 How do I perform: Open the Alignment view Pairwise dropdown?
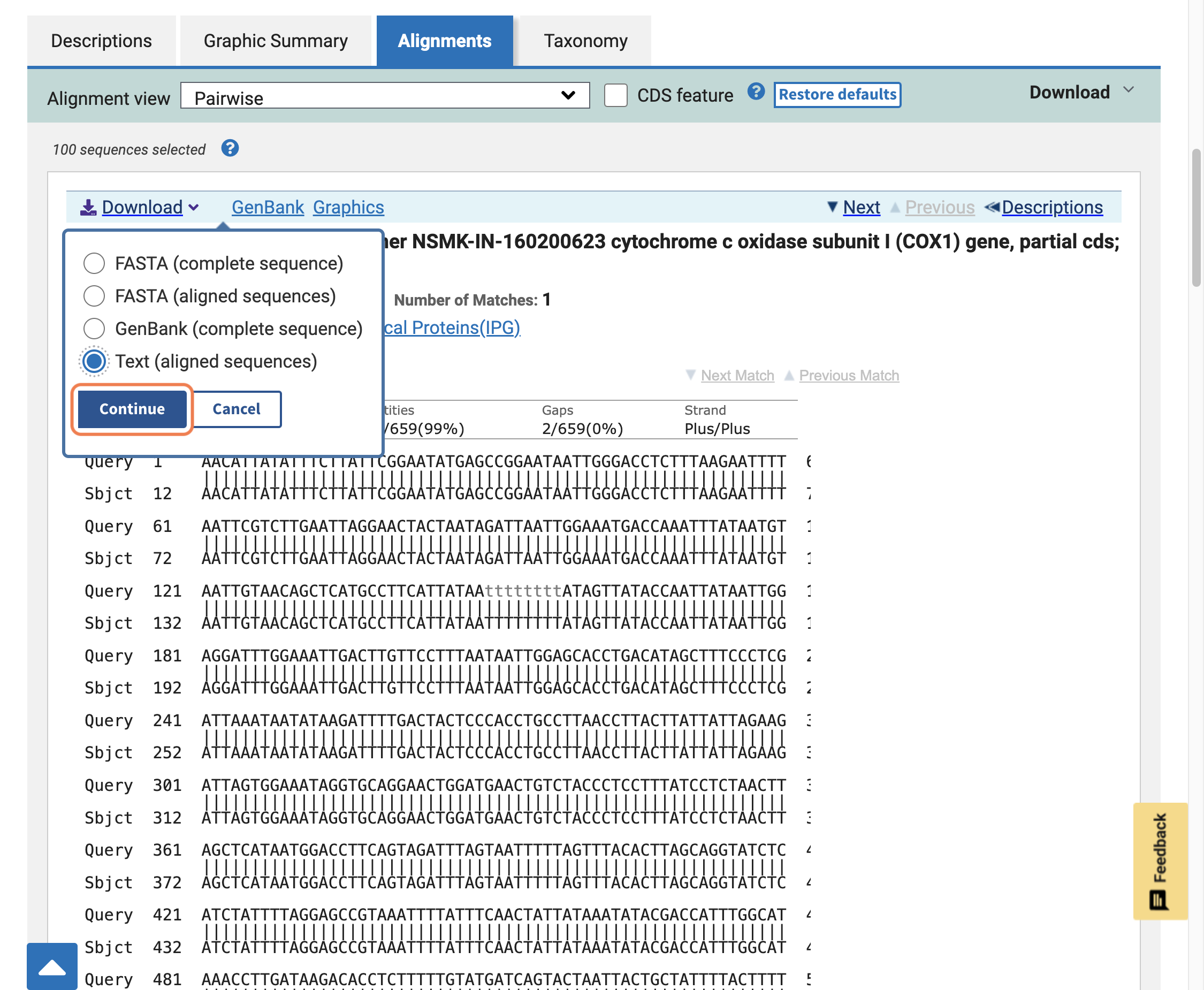click(x=385, y=96)
